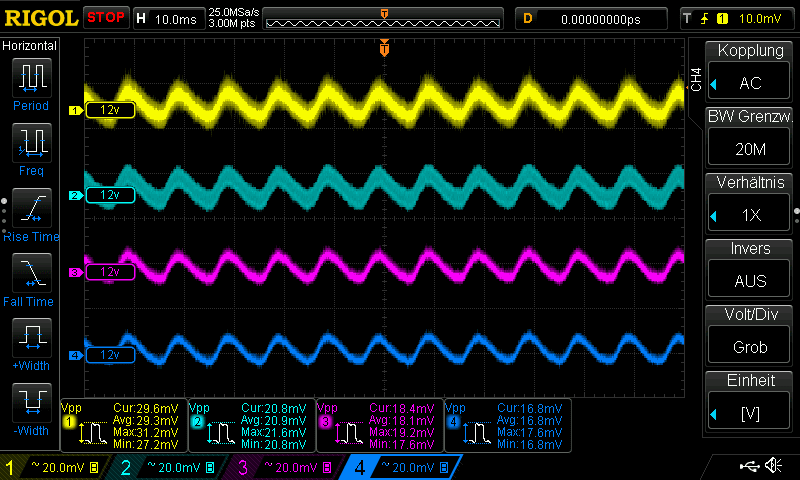800x480 pixels.
Task: Click the cyan 12v label on channel 2
Action: 110,195
